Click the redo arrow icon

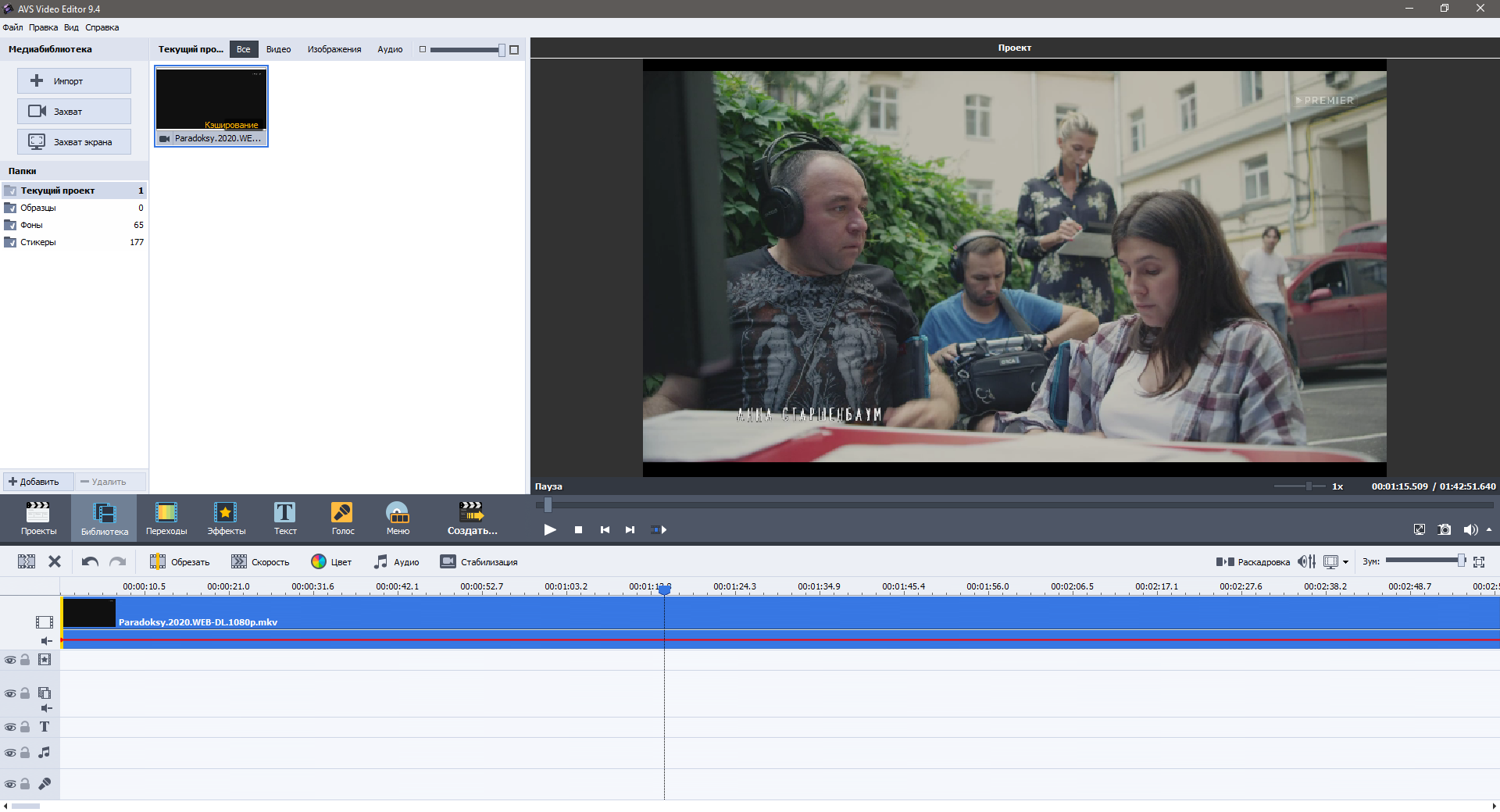click(x=118, y=561)
